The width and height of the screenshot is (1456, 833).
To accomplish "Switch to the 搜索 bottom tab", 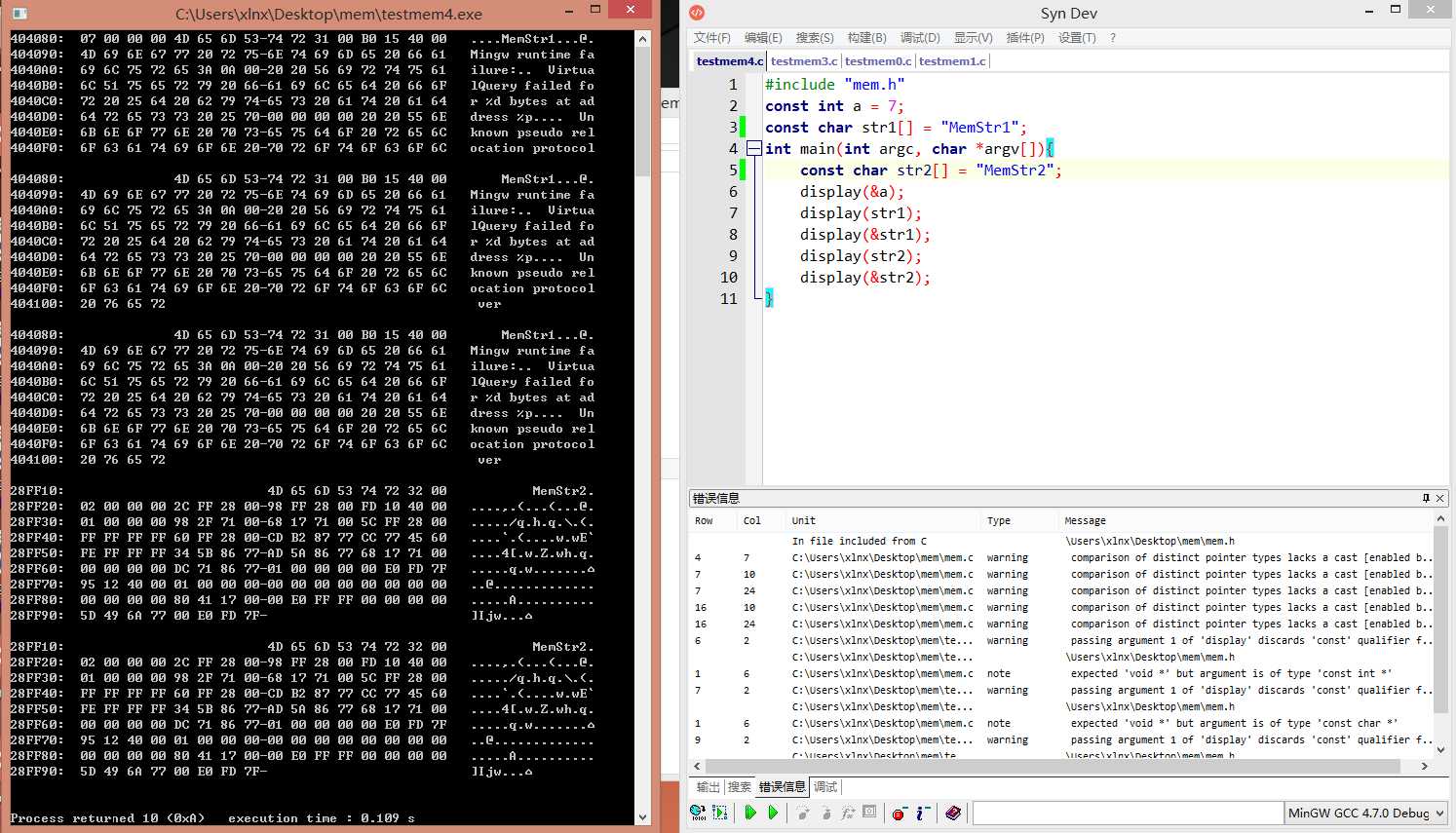I will (x=740, y=787).
